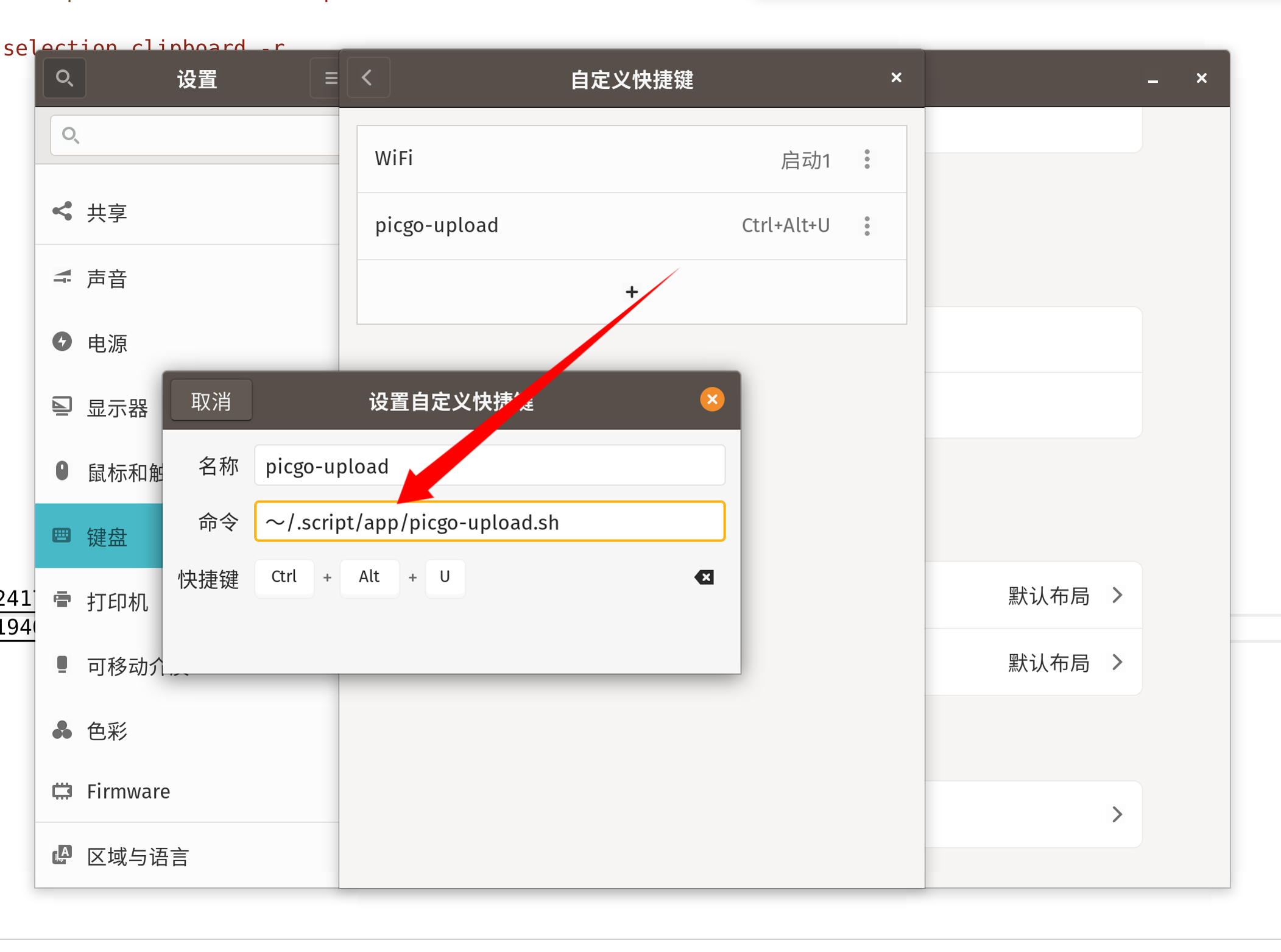1281x952 pixels.
Task: Click the Ctrl+Alt+U shortcut label
Action: [x=786, y=226]
